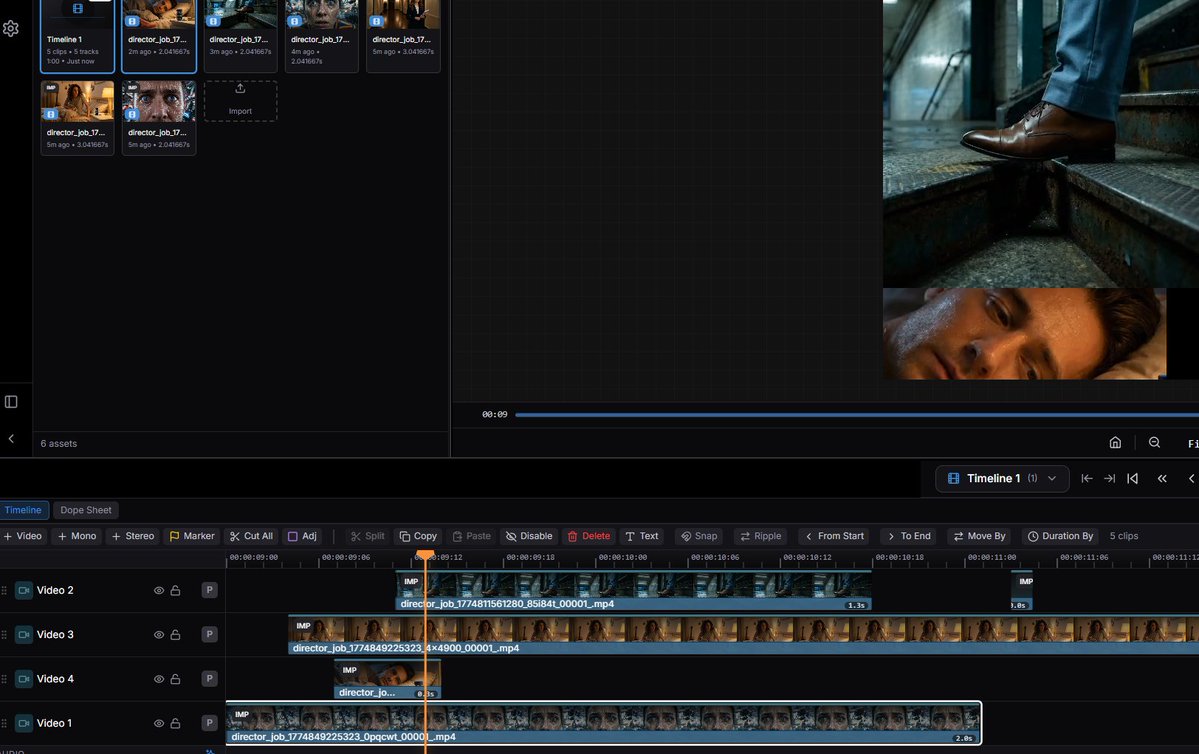This screenshot has width=1199, height=754.
Task: Click the Cut All scissors tool
Action: (251, 536)
